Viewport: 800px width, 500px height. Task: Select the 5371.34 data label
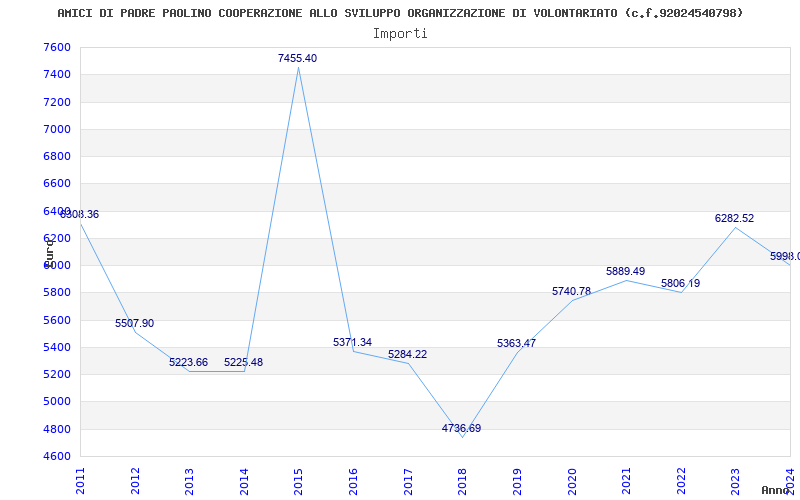[x=353, y=342]
